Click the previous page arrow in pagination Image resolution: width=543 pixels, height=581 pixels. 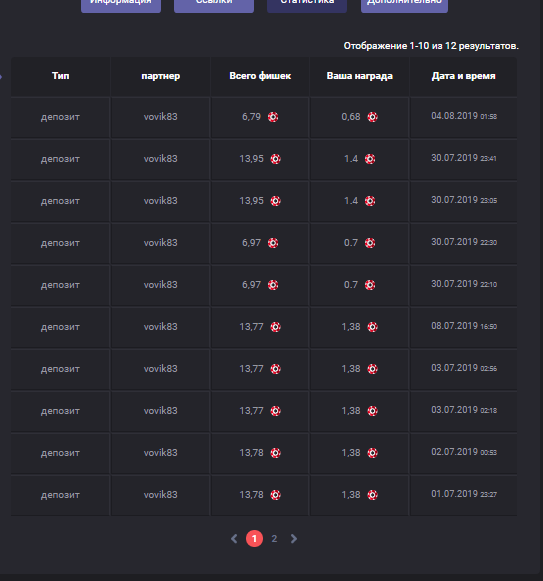tap(234, 539)
